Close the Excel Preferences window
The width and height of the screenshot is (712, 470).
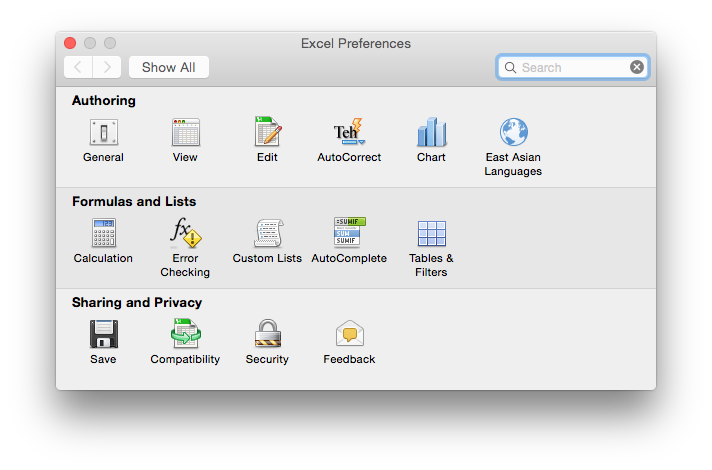coord(70,43)
